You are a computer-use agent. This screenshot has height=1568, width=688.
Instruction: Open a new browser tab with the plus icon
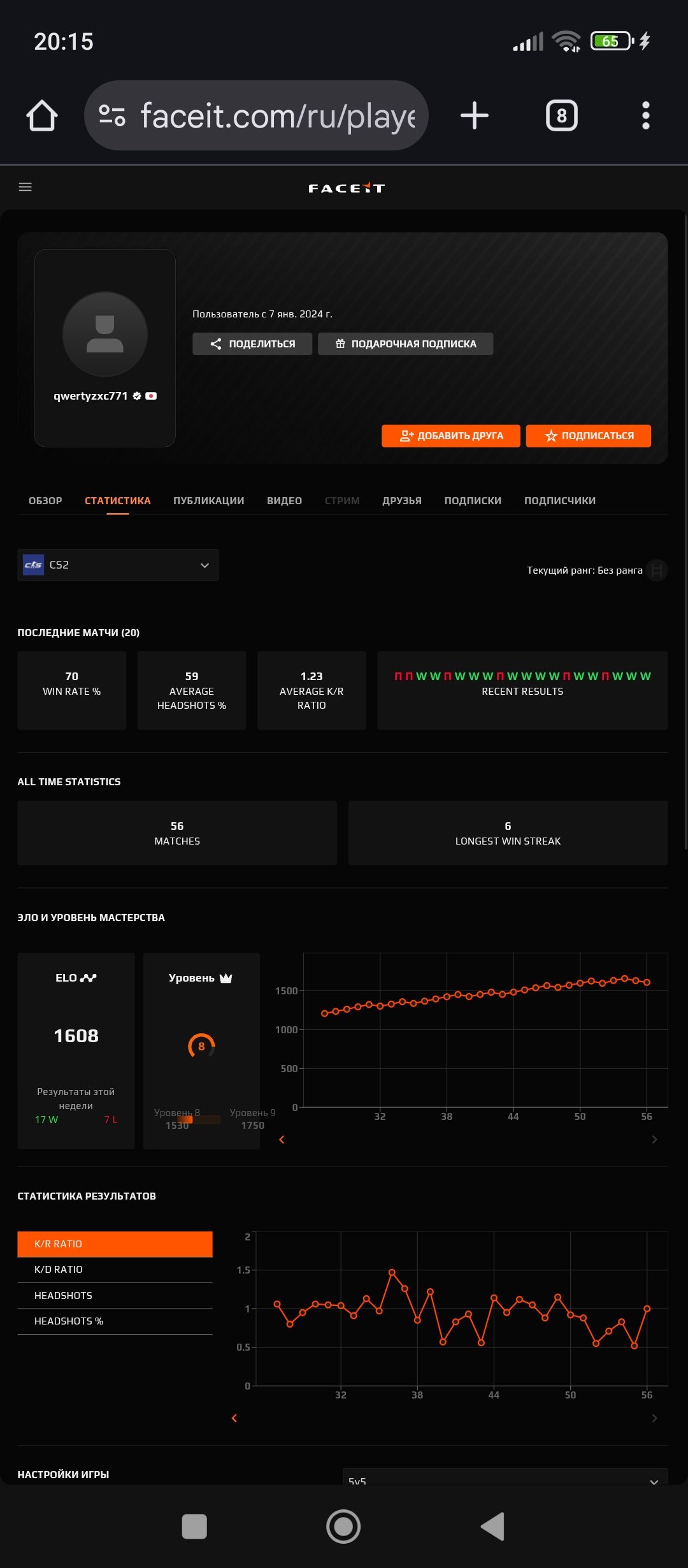click(x=474, y=116)
